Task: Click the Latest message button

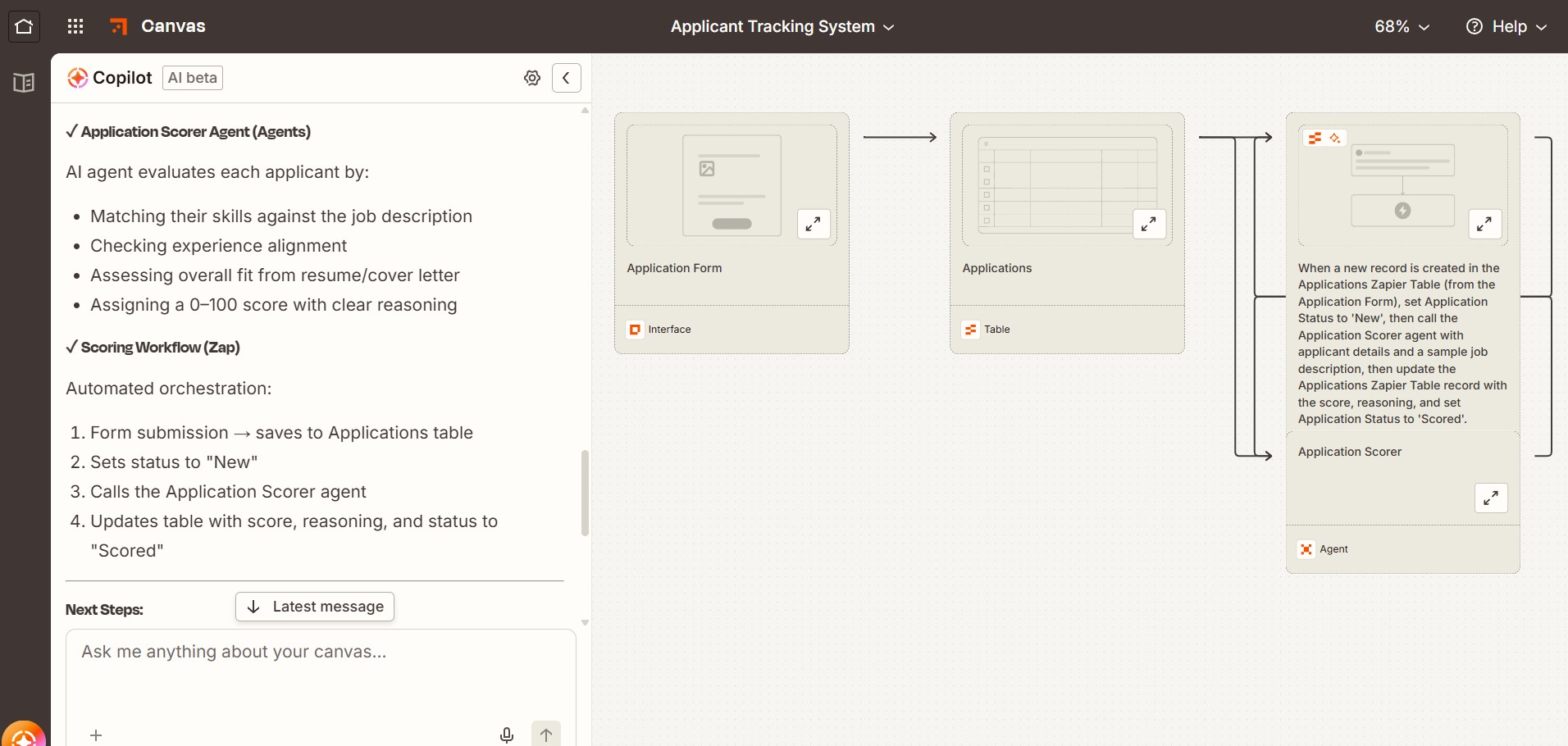Action: 314,606
